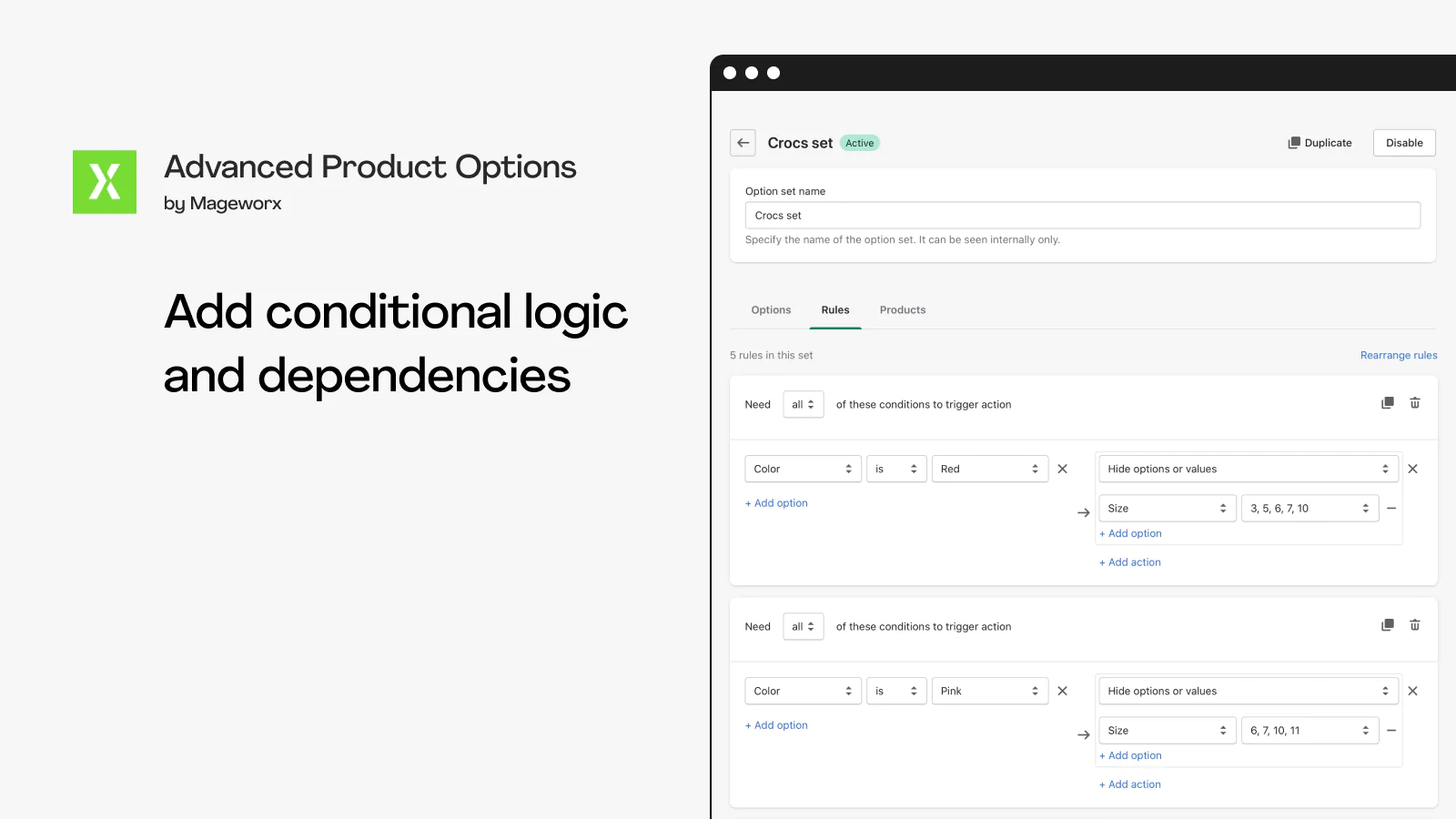The image size is (1456, 819).
Task: Switch to the Products tab
Action: (903, 310)
